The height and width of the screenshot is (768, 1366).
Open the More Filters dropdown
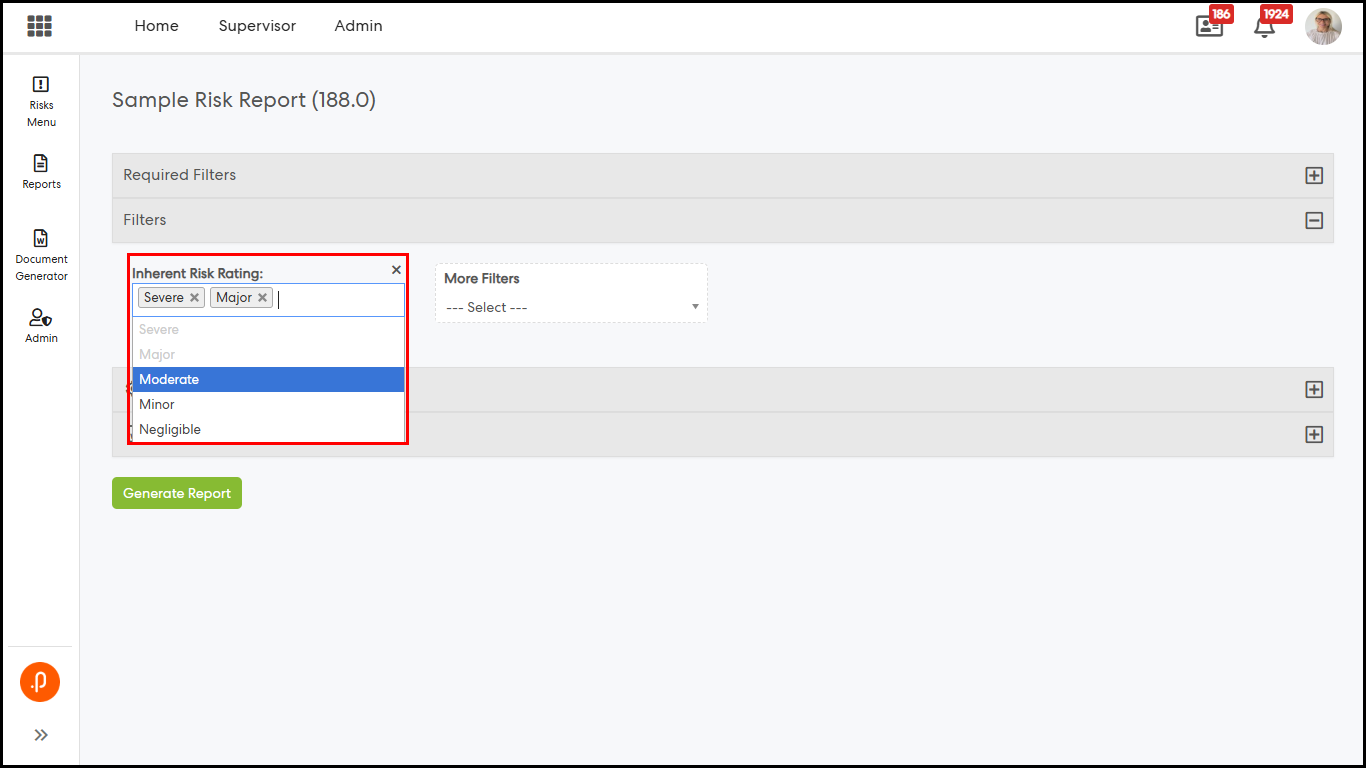coord(571,307)
